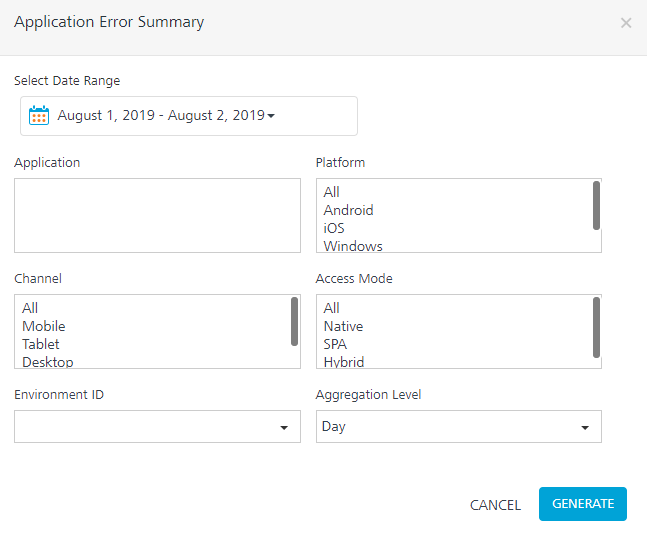Select Android in Platform list

[348, 210]
